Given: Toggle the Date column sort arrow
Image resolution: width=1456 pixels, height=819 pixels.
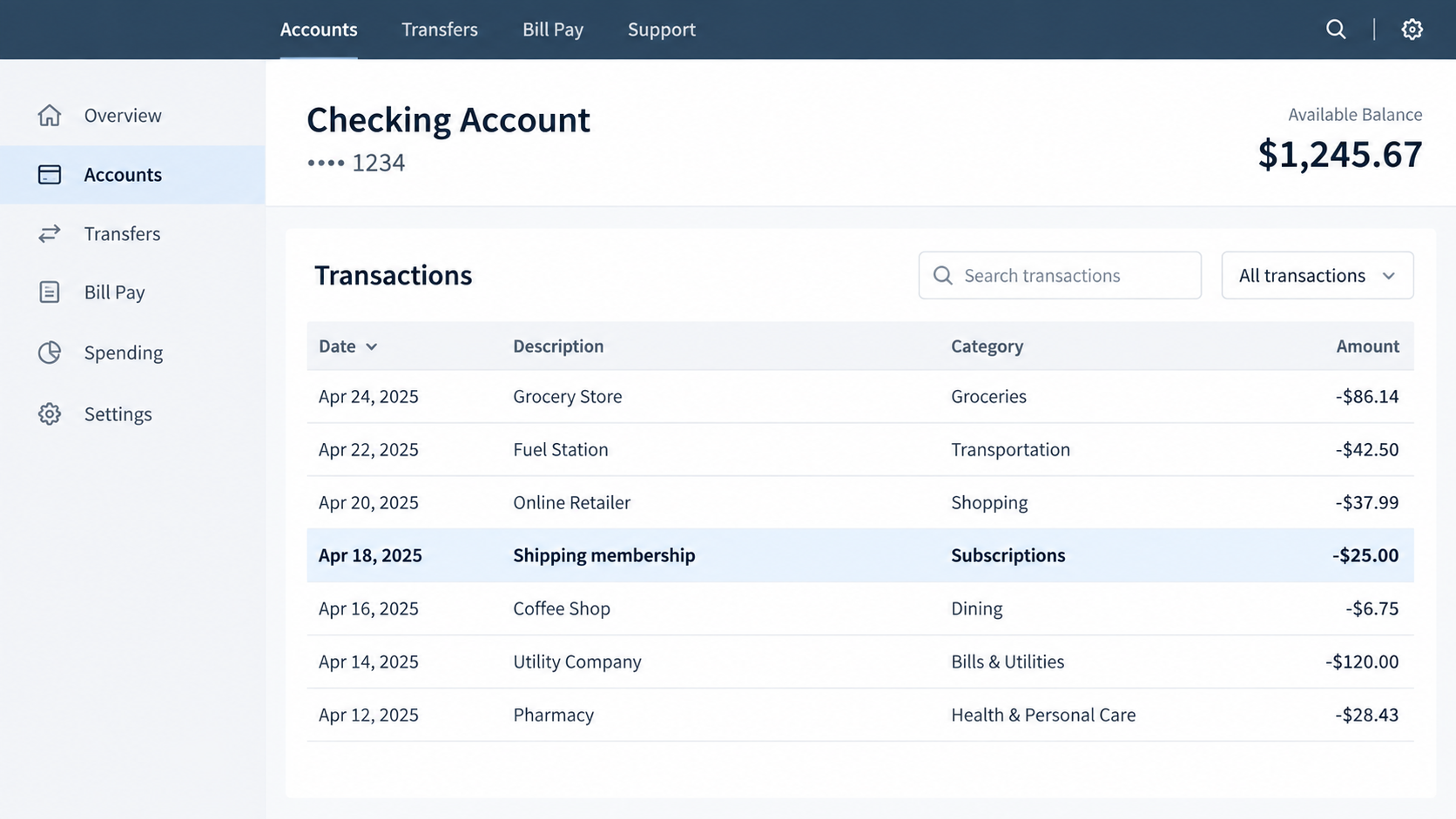Looking at the screenshot, I should (x=372, y=346).
